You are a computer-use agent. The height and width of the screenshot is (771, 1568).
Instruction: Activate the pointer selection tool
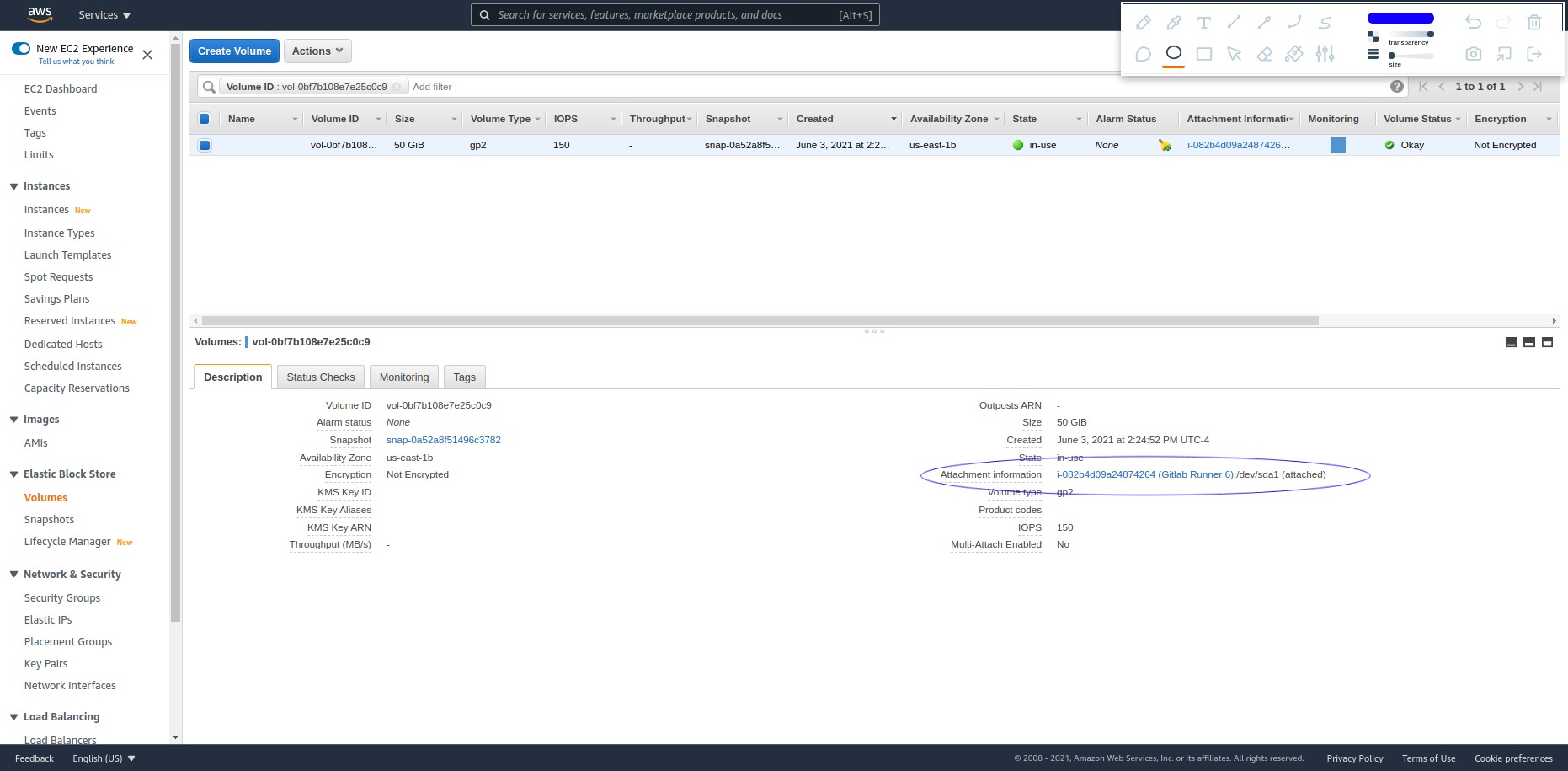(1234, 54)
